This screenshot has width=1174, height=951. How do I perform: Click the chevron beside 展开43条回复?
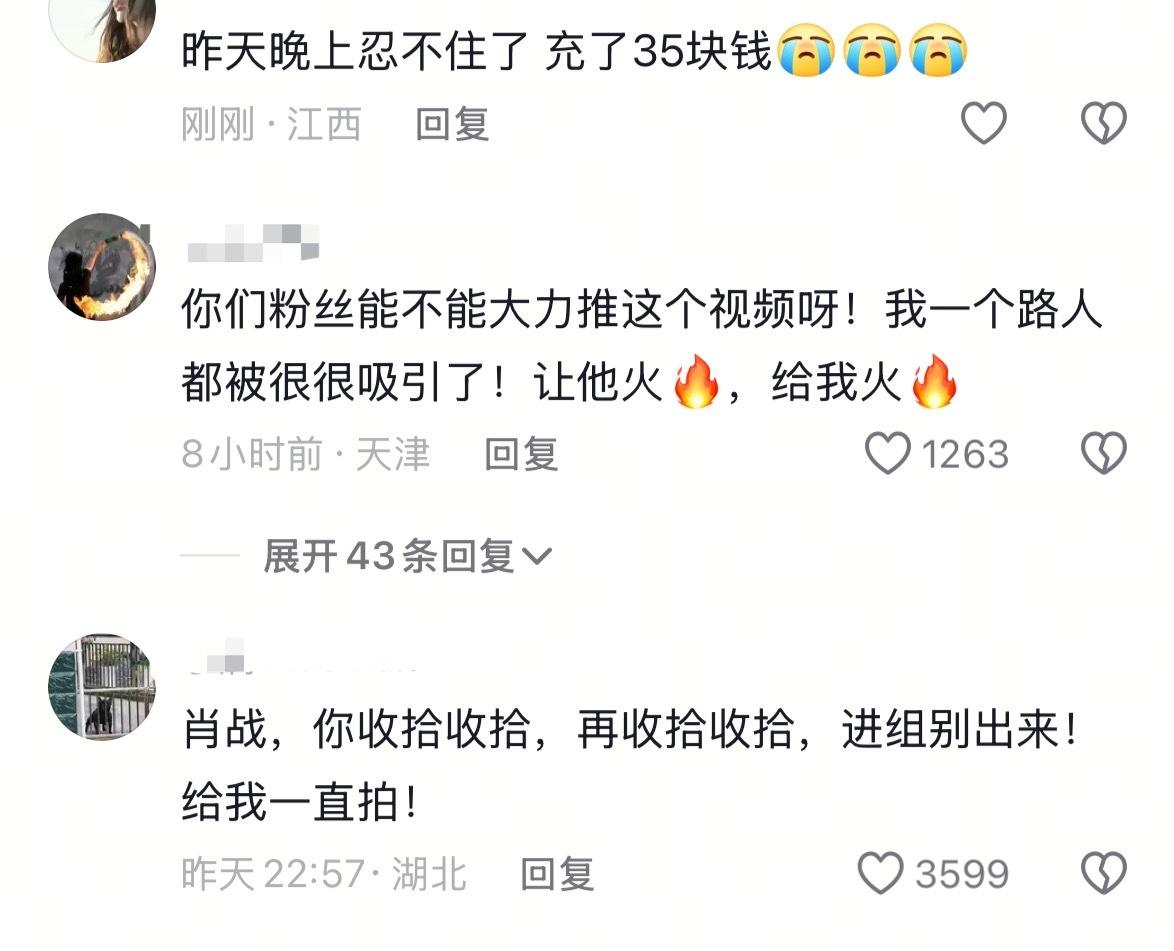[x=536, y=556]
